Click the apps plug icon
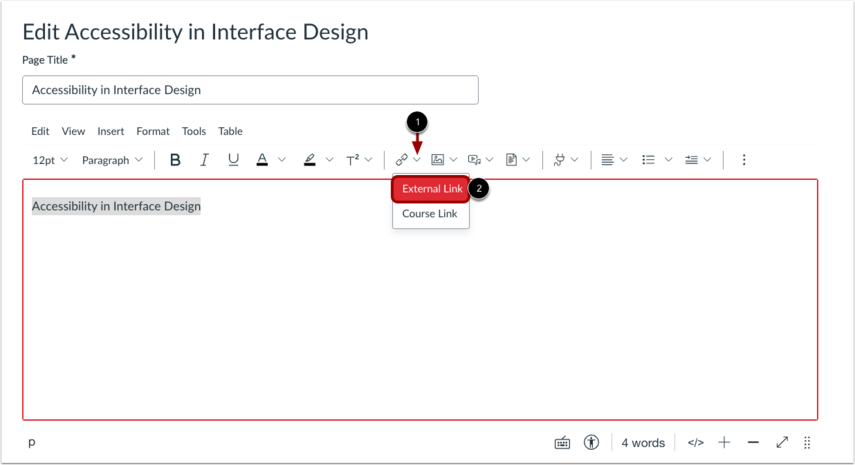Image resolution: width=855 pixels, height=465 pixels. [559, 160]
